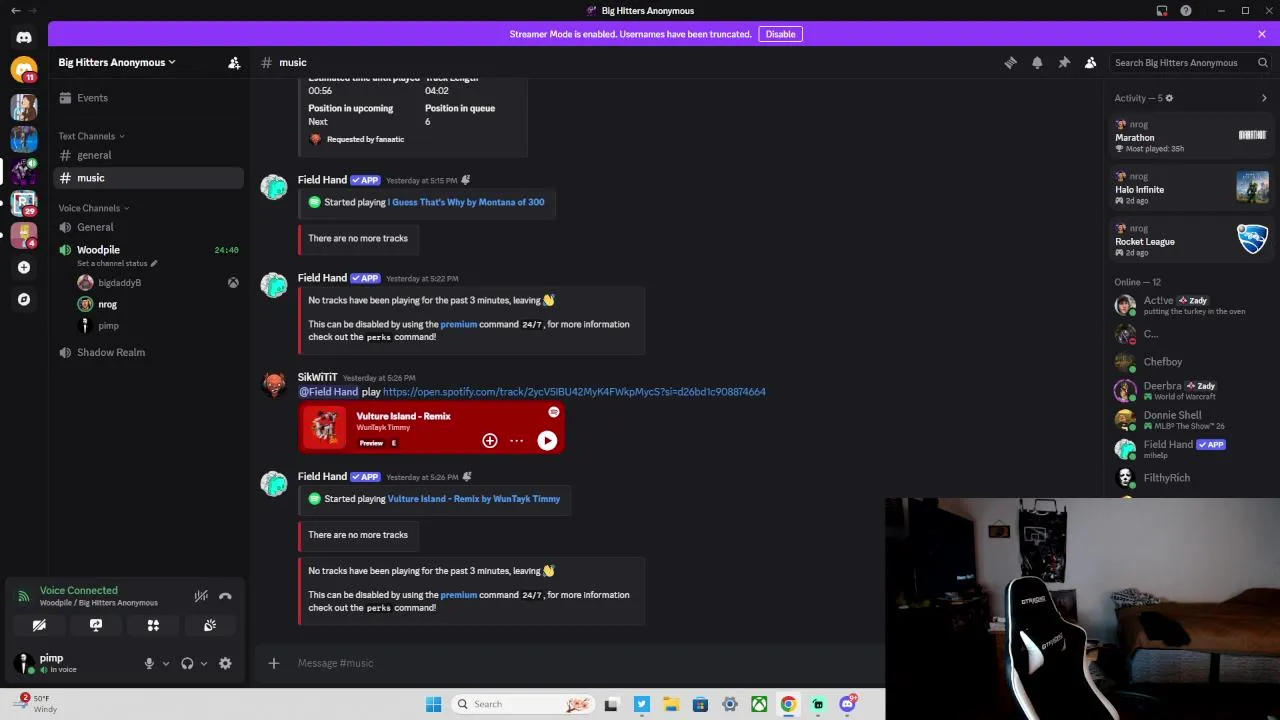
Task: Open Big Hitters Anonymous server dropdown
Action: [x=117, y=62]
